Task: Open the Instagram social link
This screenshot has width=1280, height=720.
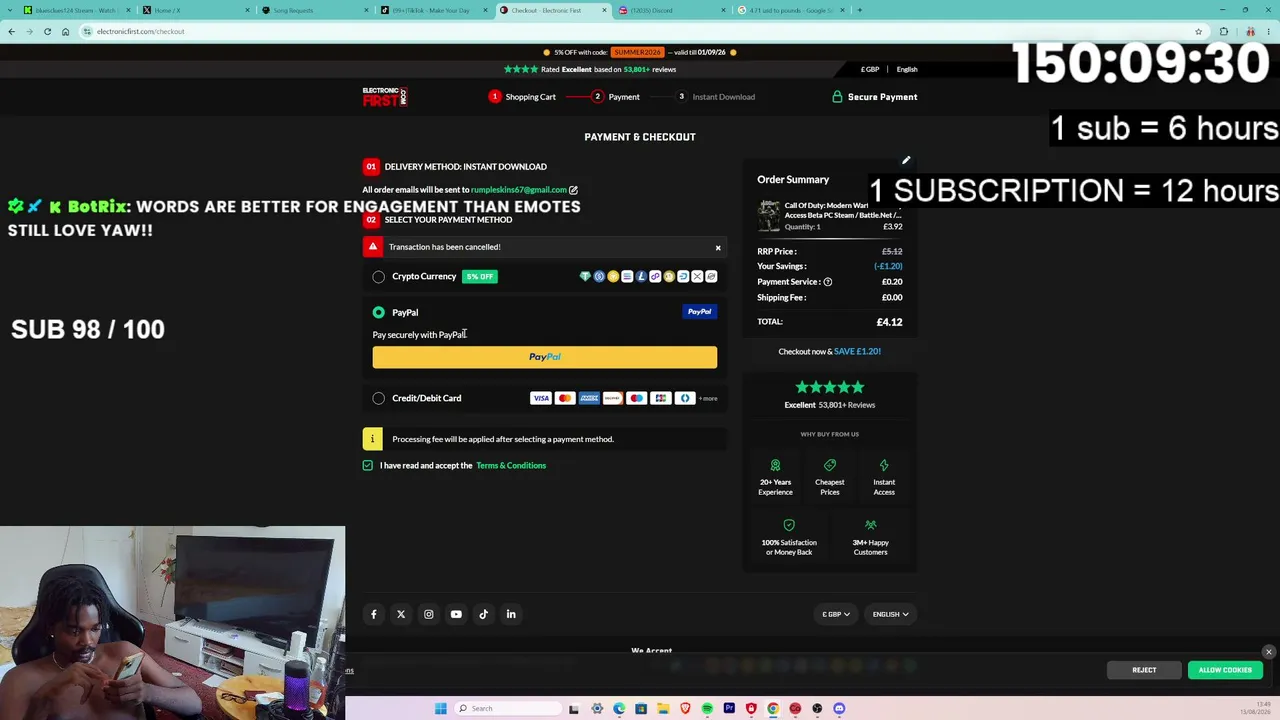Action: (429, 615)
